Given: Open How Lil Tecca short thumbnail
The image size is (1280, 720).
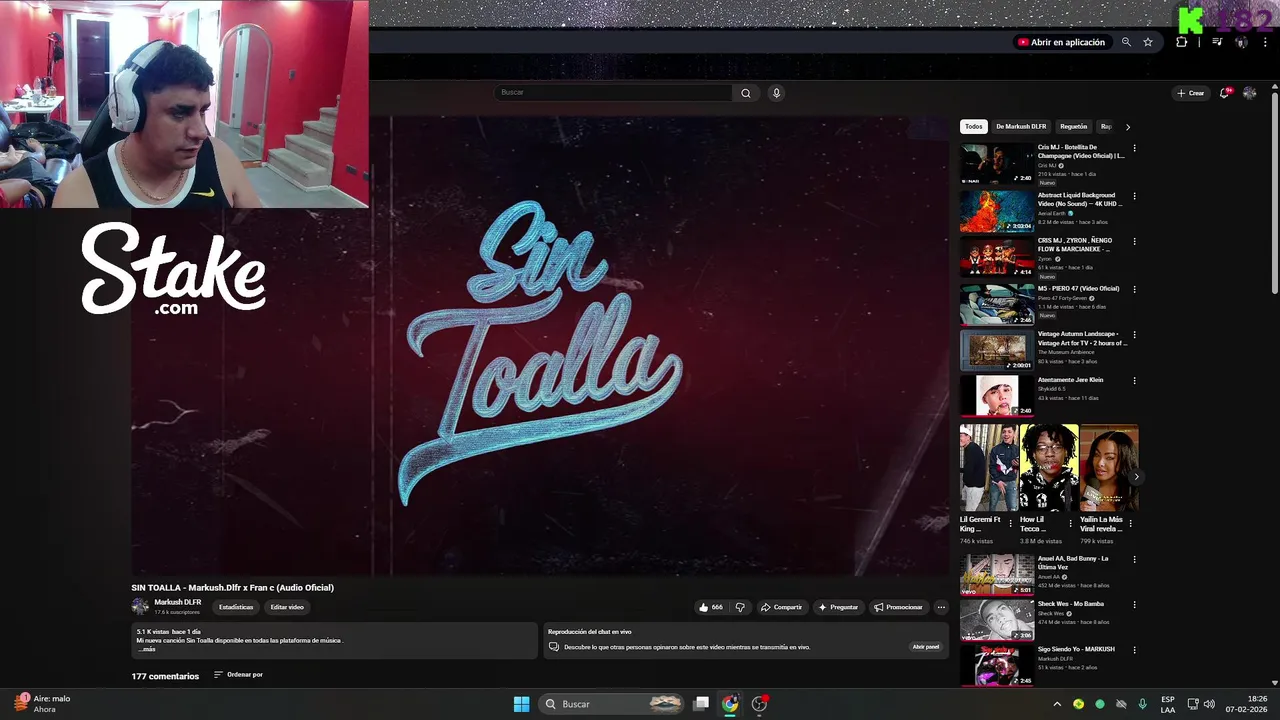Looking at the screenshot, I should point(1049,468).
